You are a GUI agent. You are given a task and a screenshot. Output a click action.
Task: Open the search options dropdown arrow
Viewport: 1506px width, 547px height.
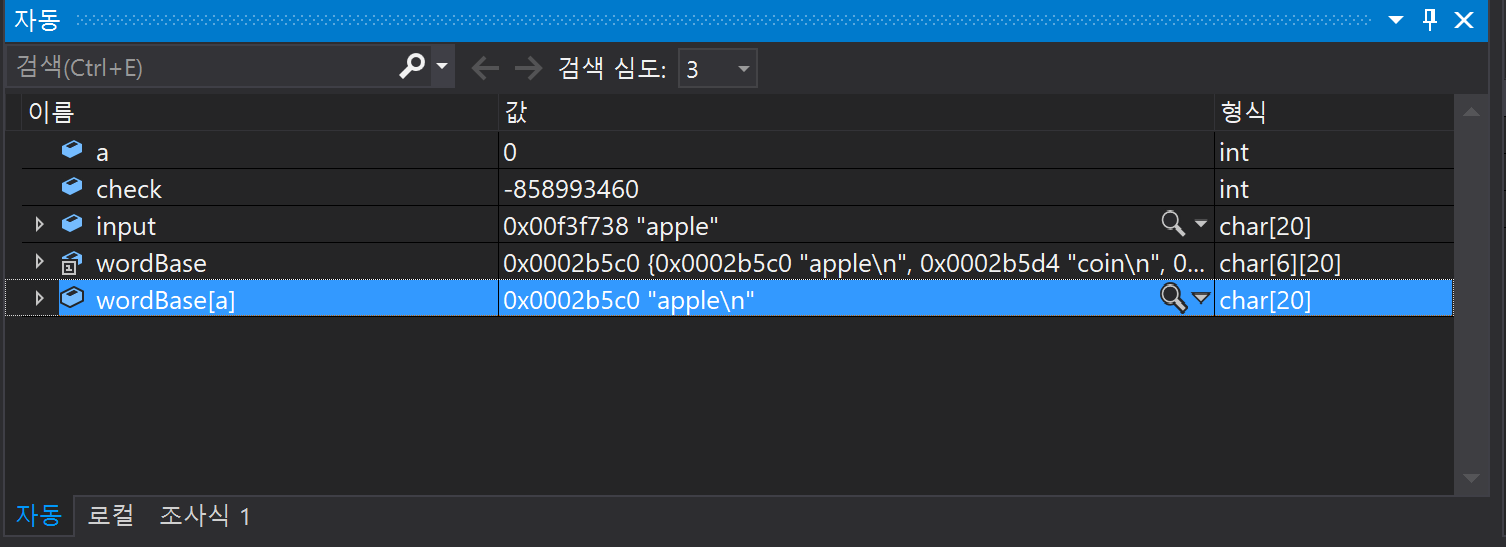[x=442, y=67]
